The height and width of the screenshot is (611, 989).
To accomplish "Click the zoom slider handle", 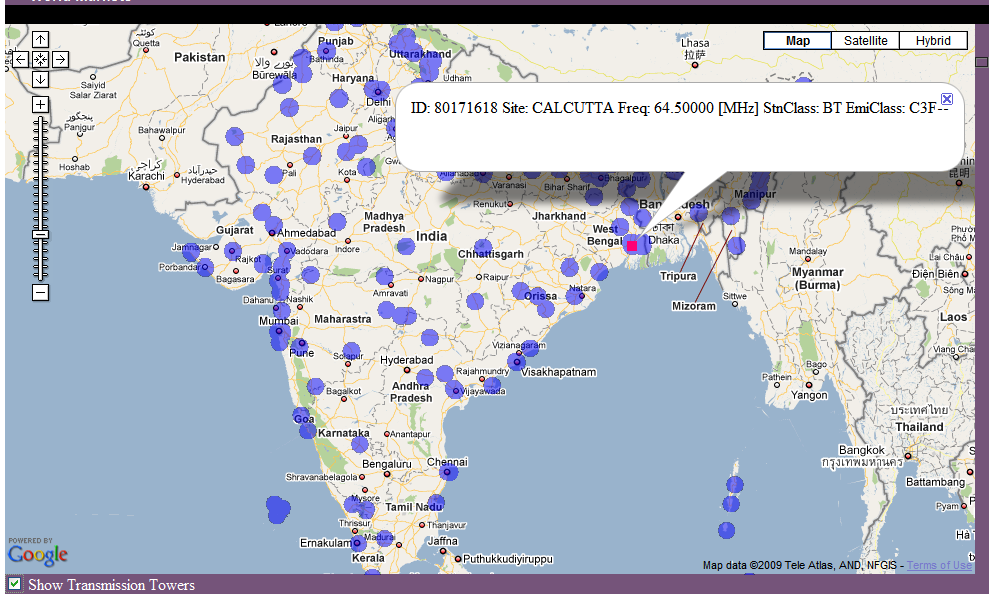I will pyautogui.click(x=40, y=235).
